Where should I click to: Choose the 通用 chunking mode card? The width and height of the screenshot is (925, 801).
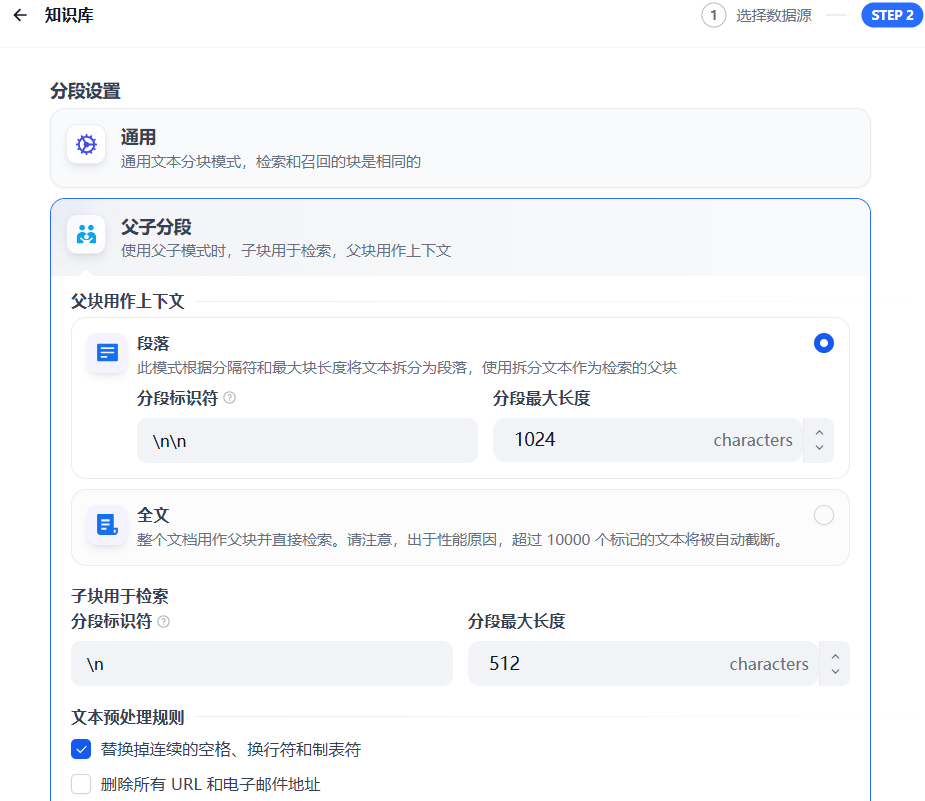click(460, 148)
